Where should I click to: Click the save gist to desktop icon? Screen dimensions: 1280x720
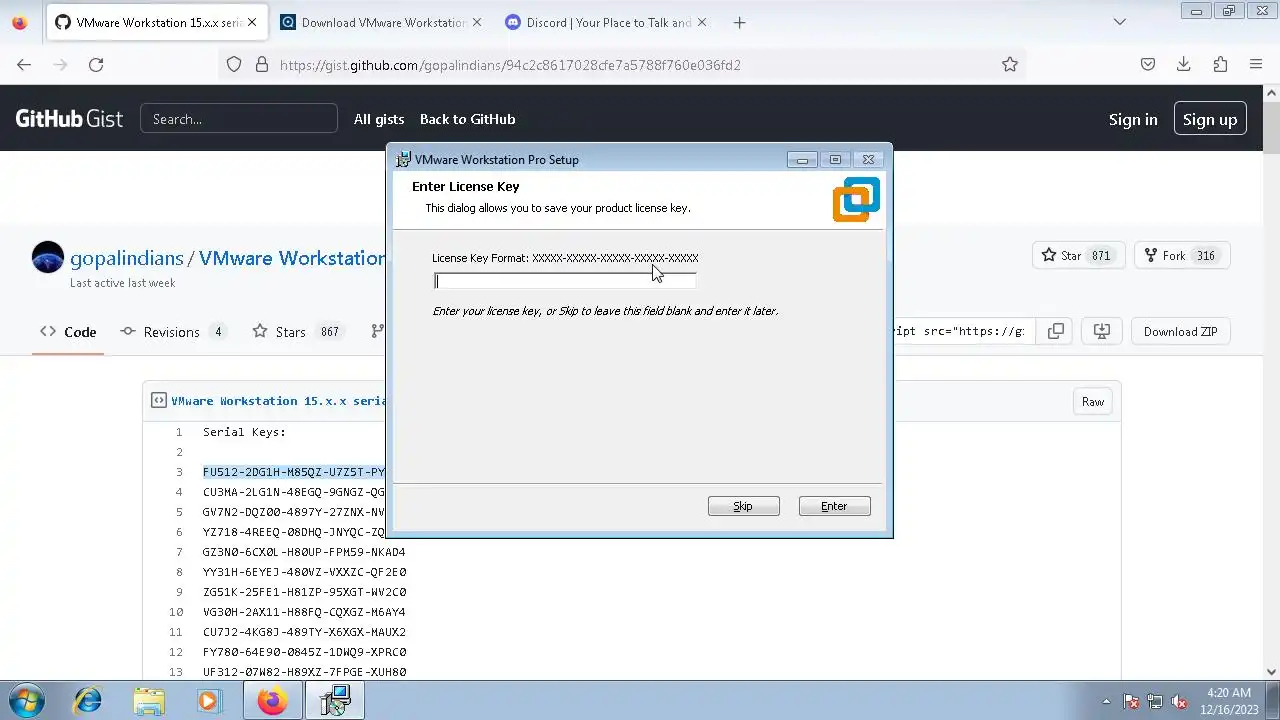[1102, 331]
